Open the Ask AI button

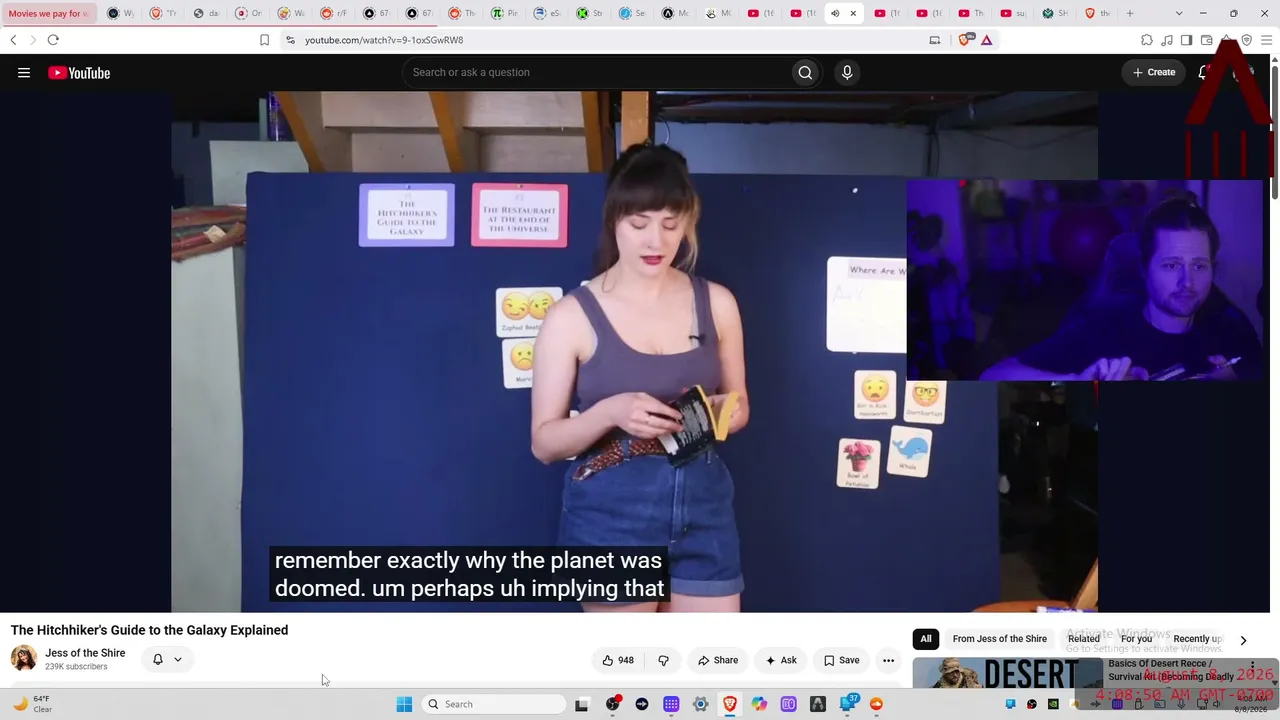781,660
